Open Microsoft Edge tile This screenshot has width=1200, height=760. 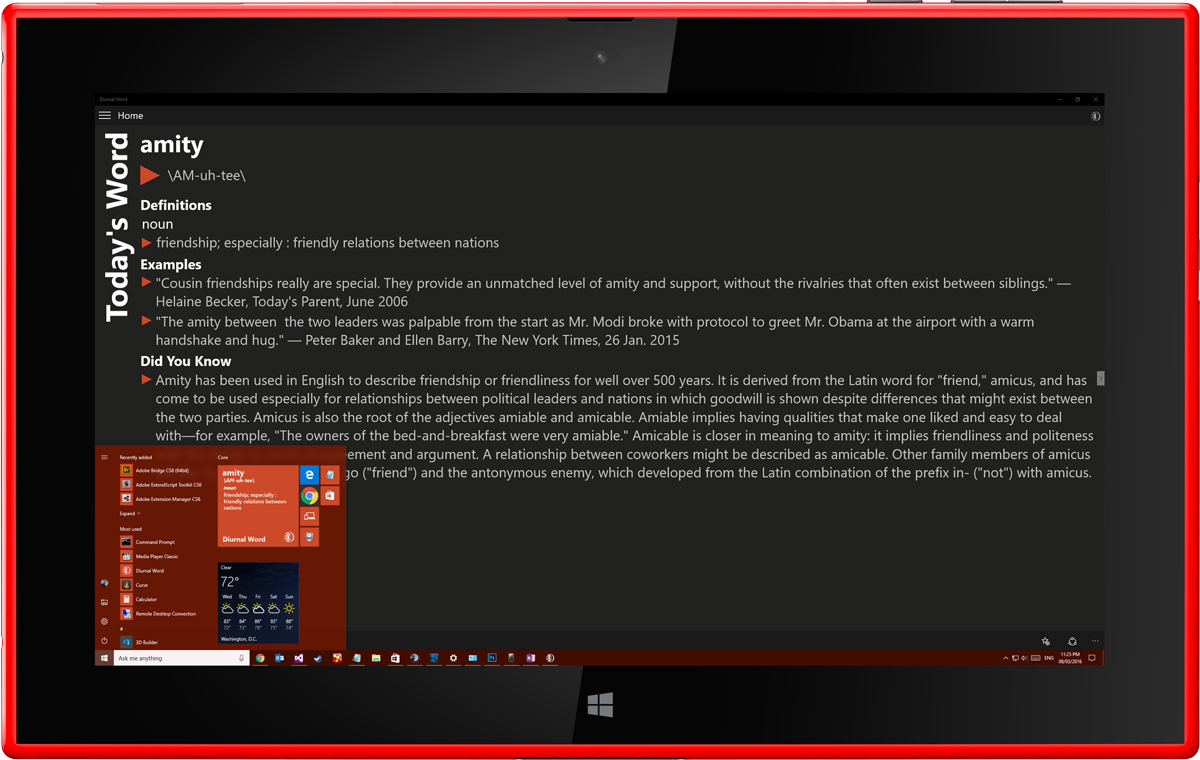pos(310,475)
